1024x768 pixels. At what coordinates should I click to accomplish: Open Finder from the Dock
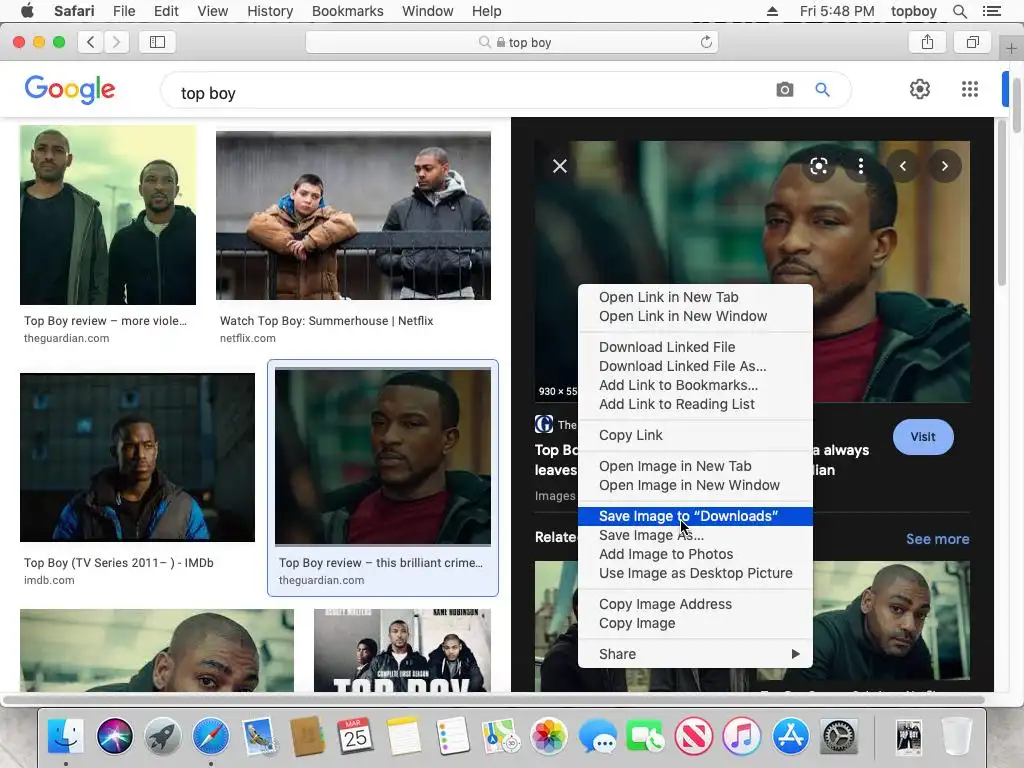pyautogui.click(x=65, y=736)
